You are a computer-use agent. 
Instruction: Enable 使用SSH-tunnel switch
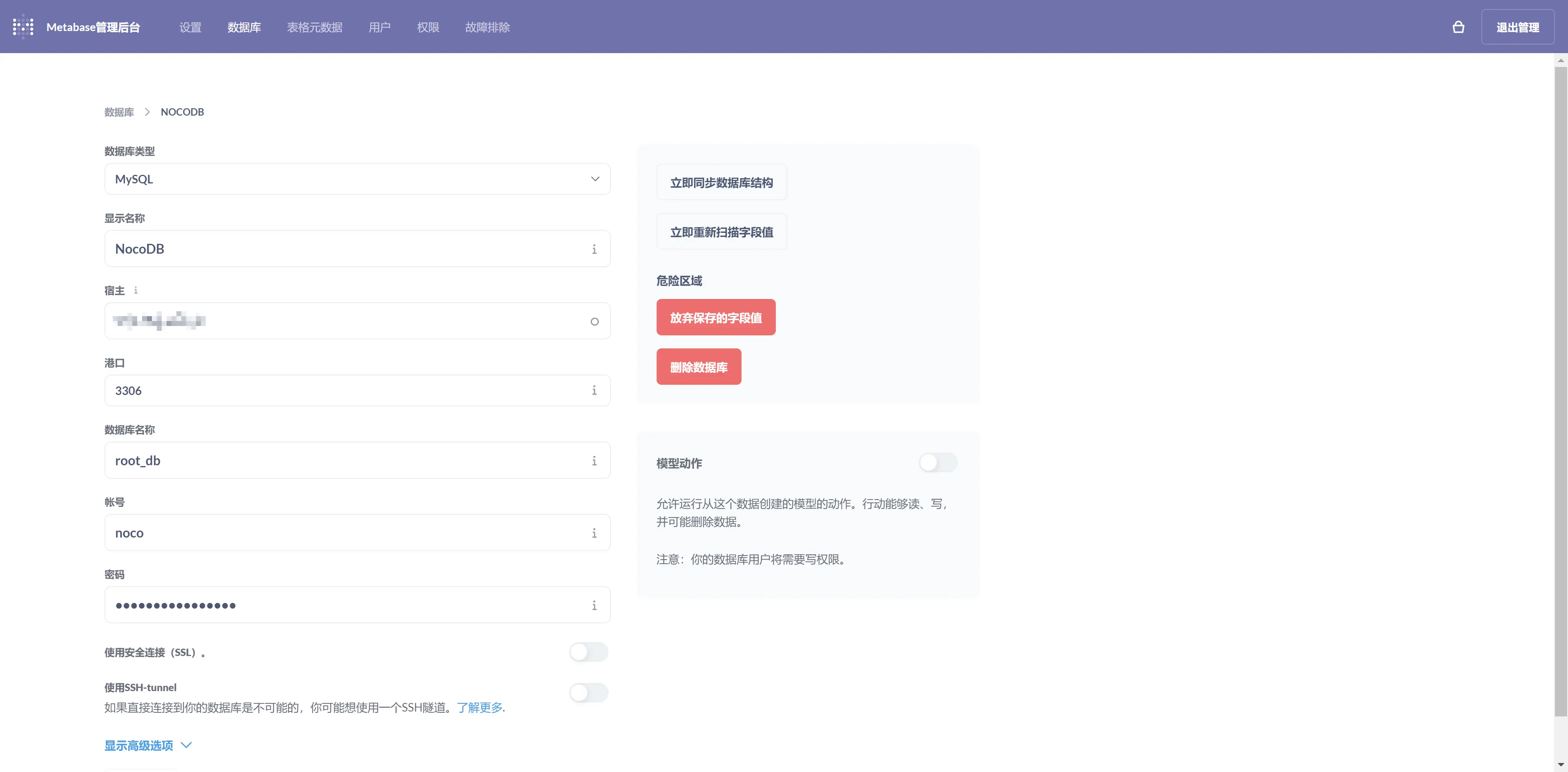588,693
